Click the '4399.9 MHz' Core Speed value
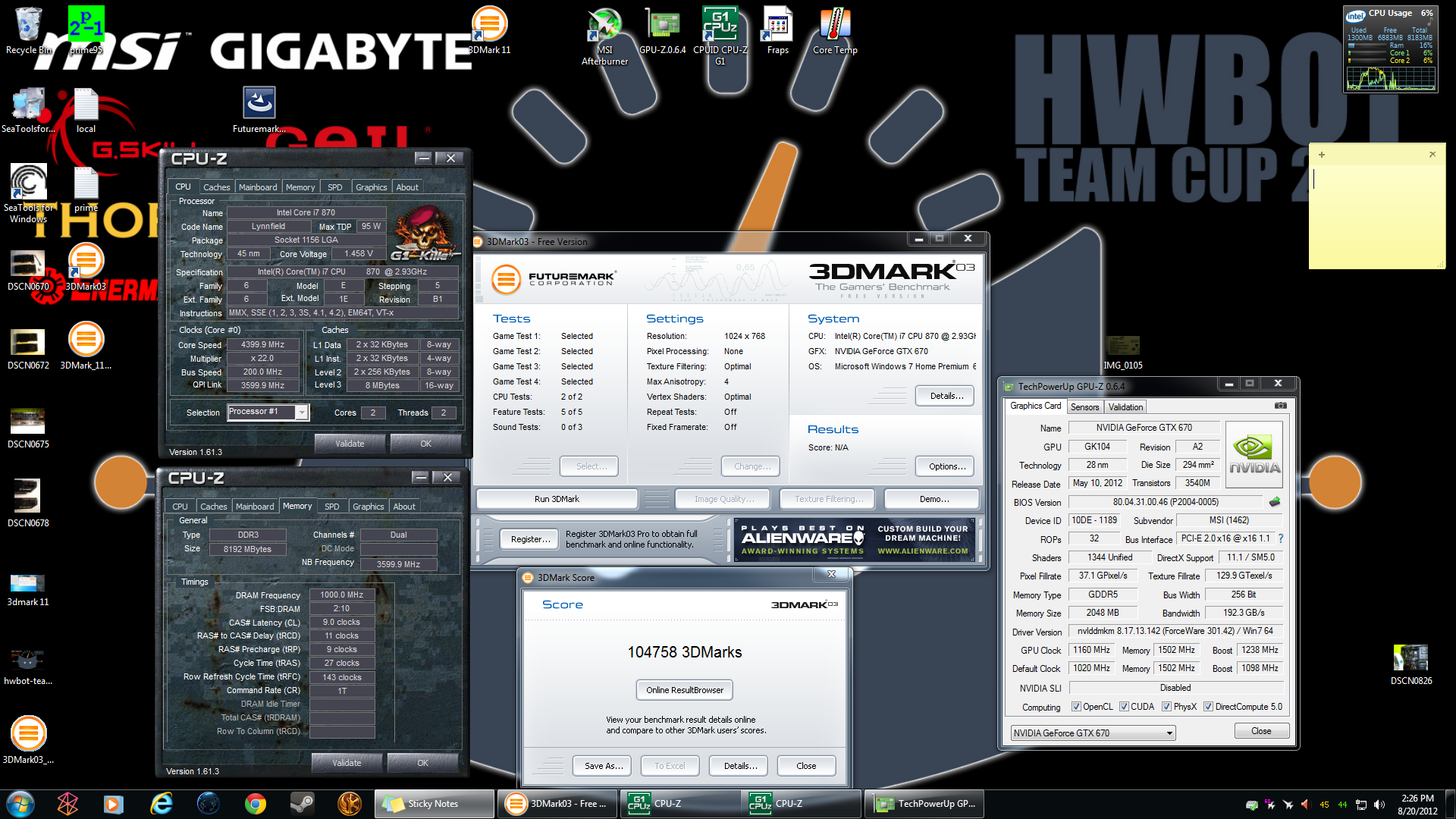This screenshot has width=1456, height=819. 262,344
